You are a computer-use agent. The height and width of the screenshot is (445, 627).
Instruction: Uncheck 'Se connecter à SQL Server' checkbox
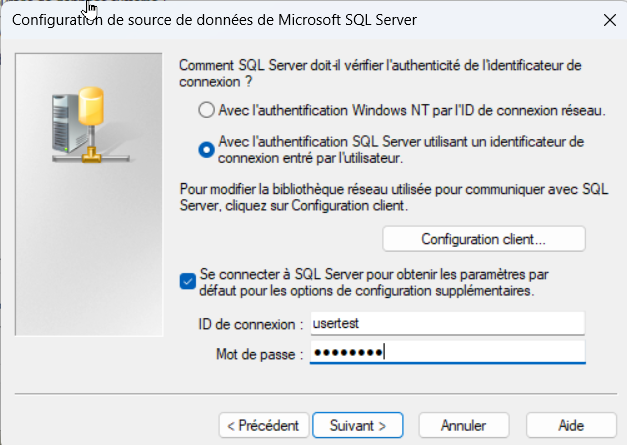(x=188, y=281)
